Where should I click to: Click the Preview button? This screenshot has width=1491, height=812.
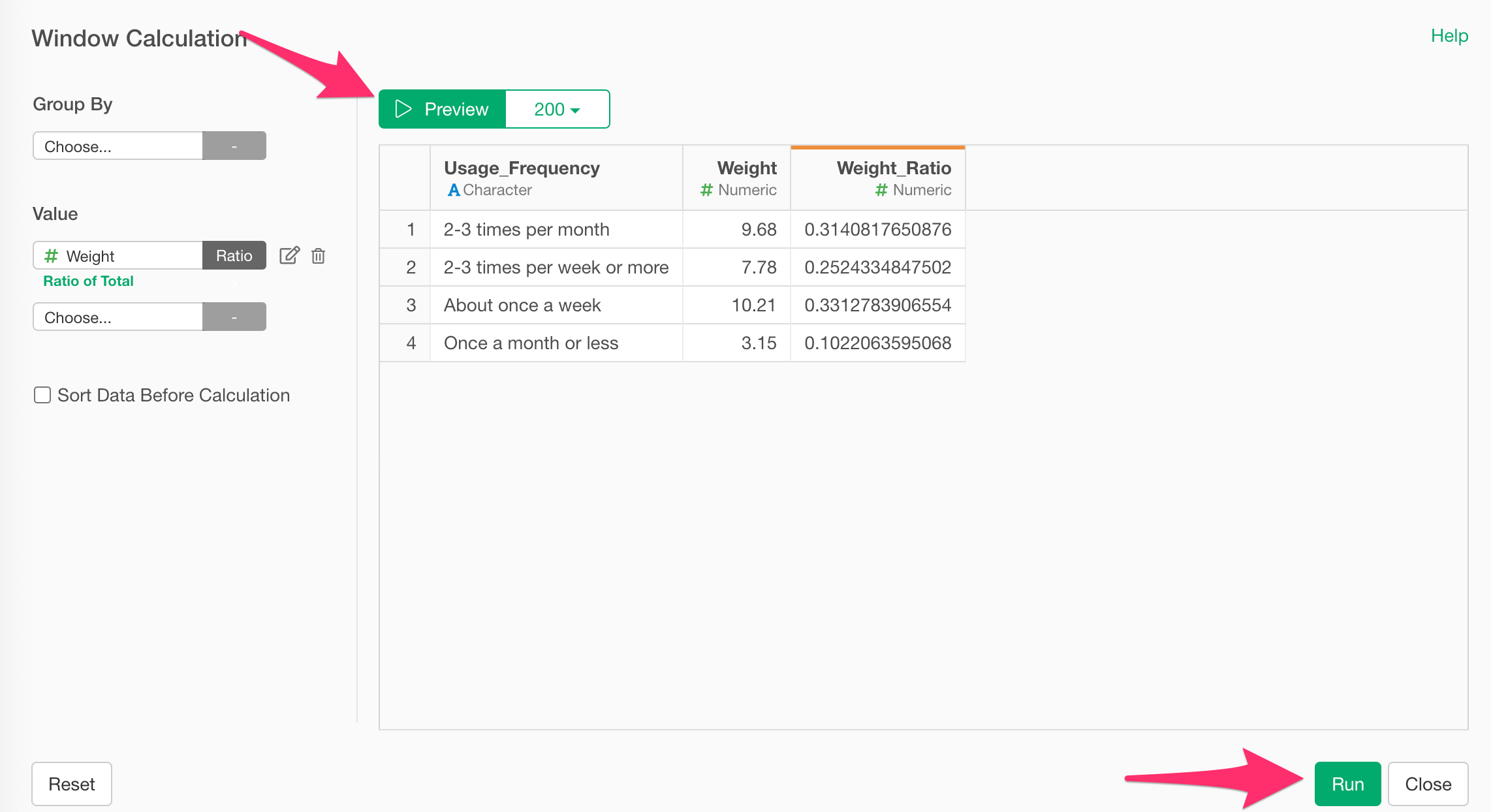coord(443,109)
